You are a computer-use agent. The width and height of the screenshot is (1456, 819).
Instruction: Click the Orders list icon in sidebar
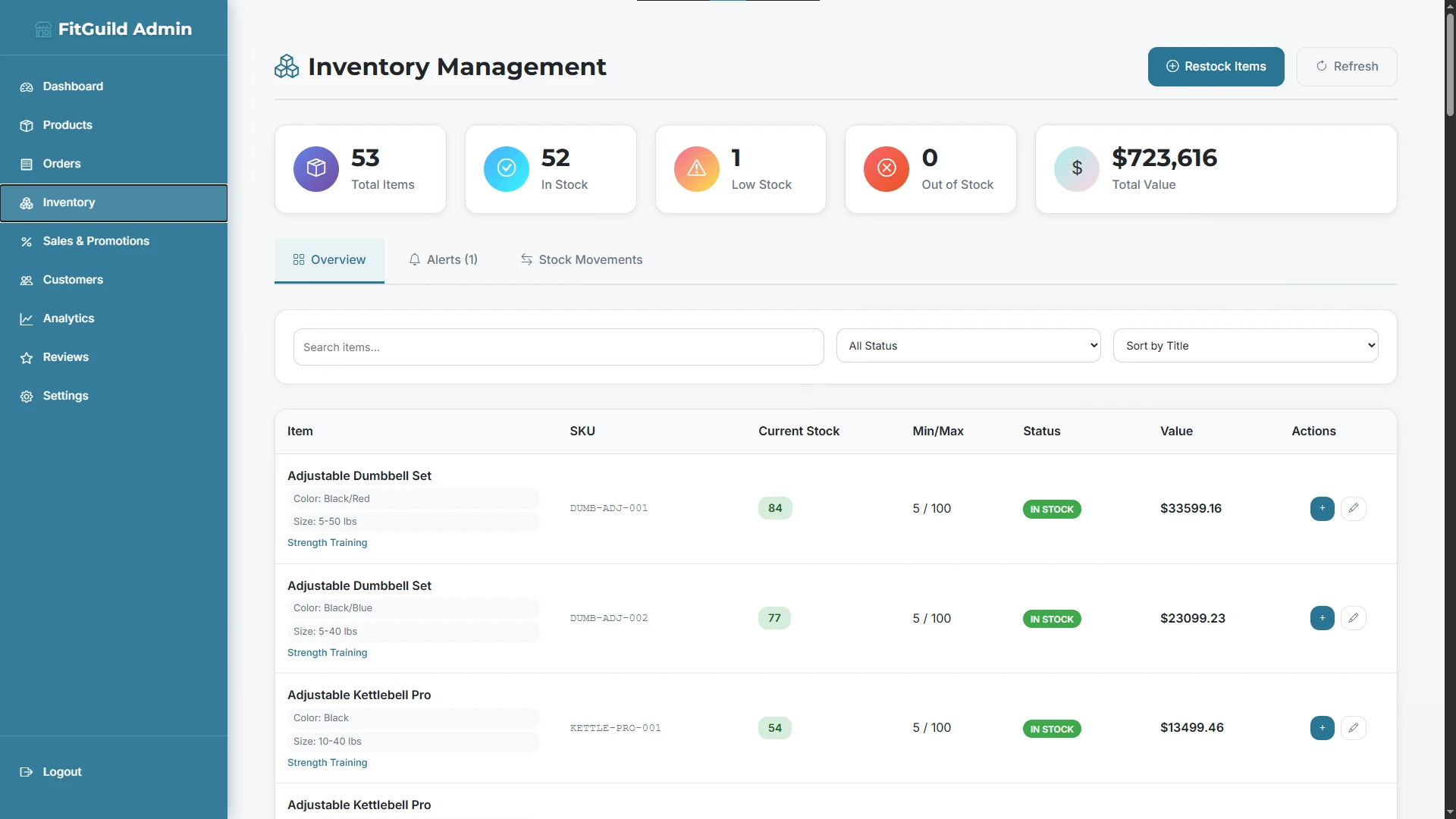point(27,165)
